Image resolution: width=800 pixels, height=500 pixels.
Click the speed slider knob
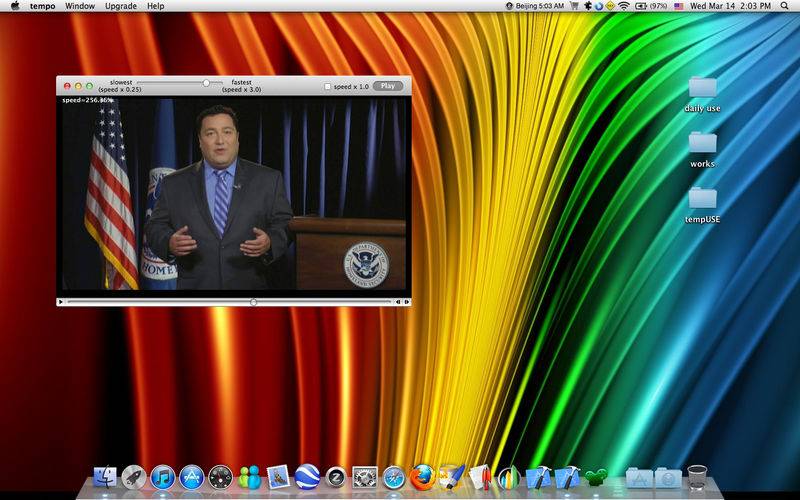(x=206, y=83)
